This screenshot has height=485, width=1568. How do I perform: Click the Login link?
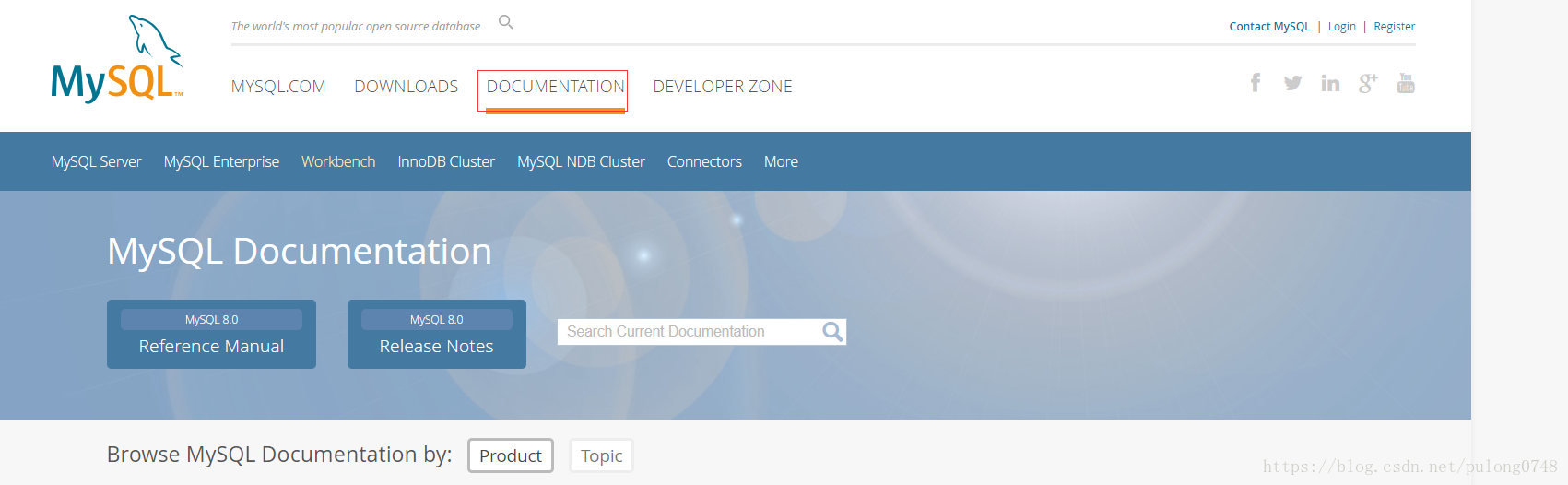[1342, 27]
